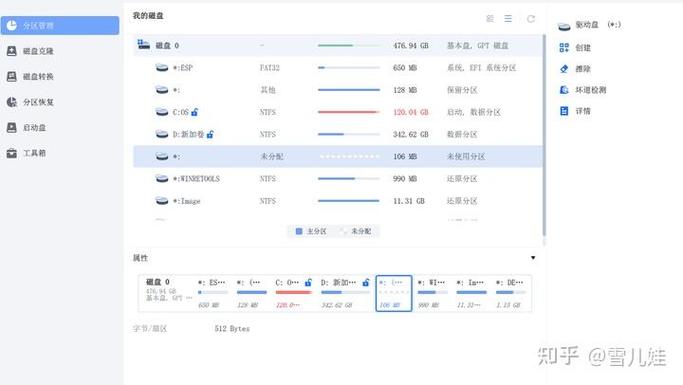This screenshot has height=385, width=683.
Task: Click the partition list vertical scrollbar
Action: click(x=544, y=135)
